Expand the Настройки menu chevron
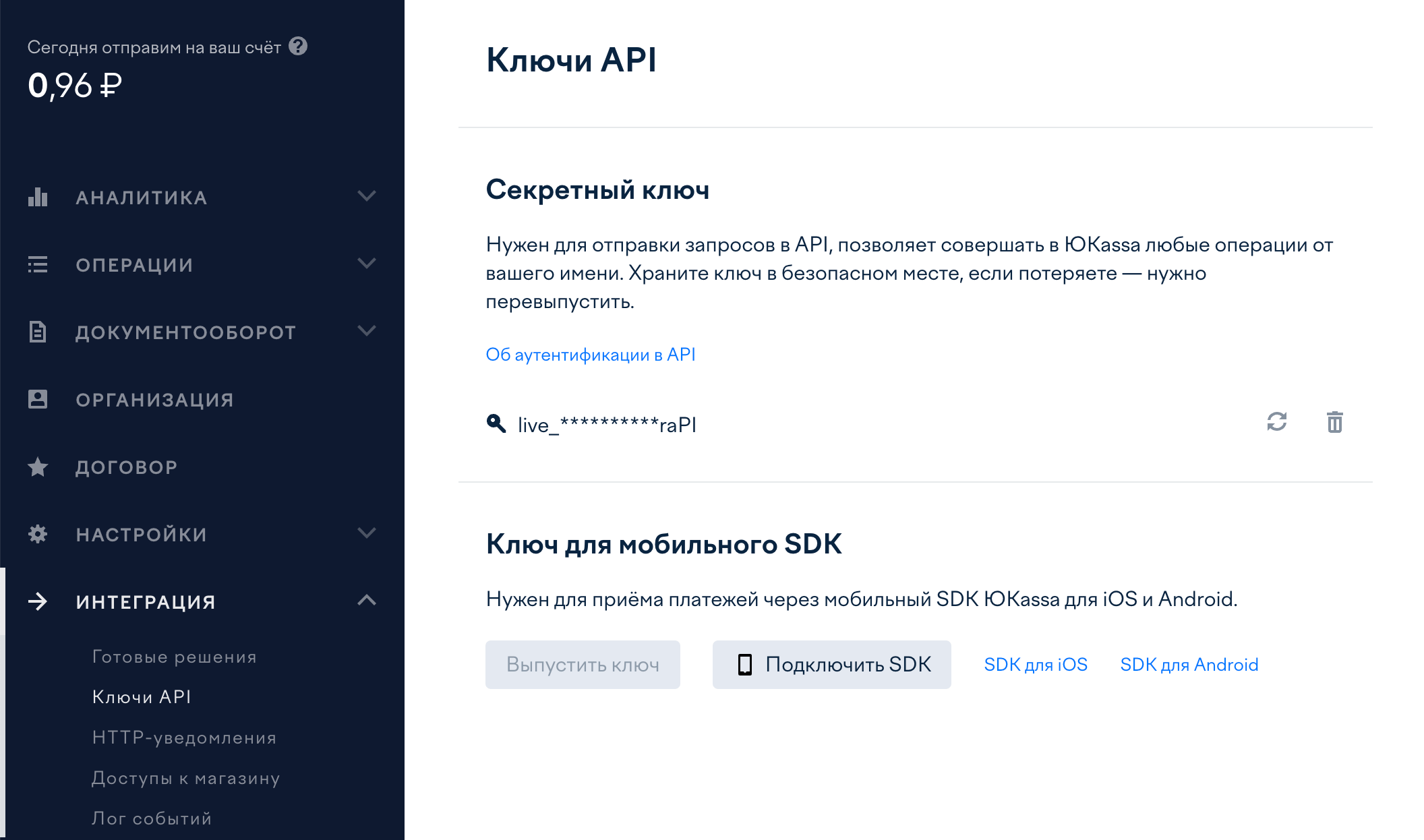Screen dimensions: 1424x840 [367, 533]
